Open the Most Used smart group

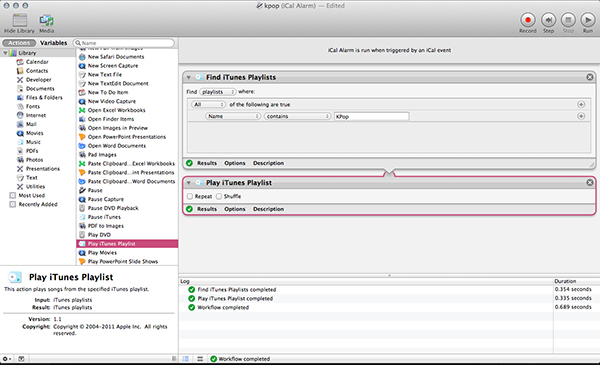click(x=31, y=196)
